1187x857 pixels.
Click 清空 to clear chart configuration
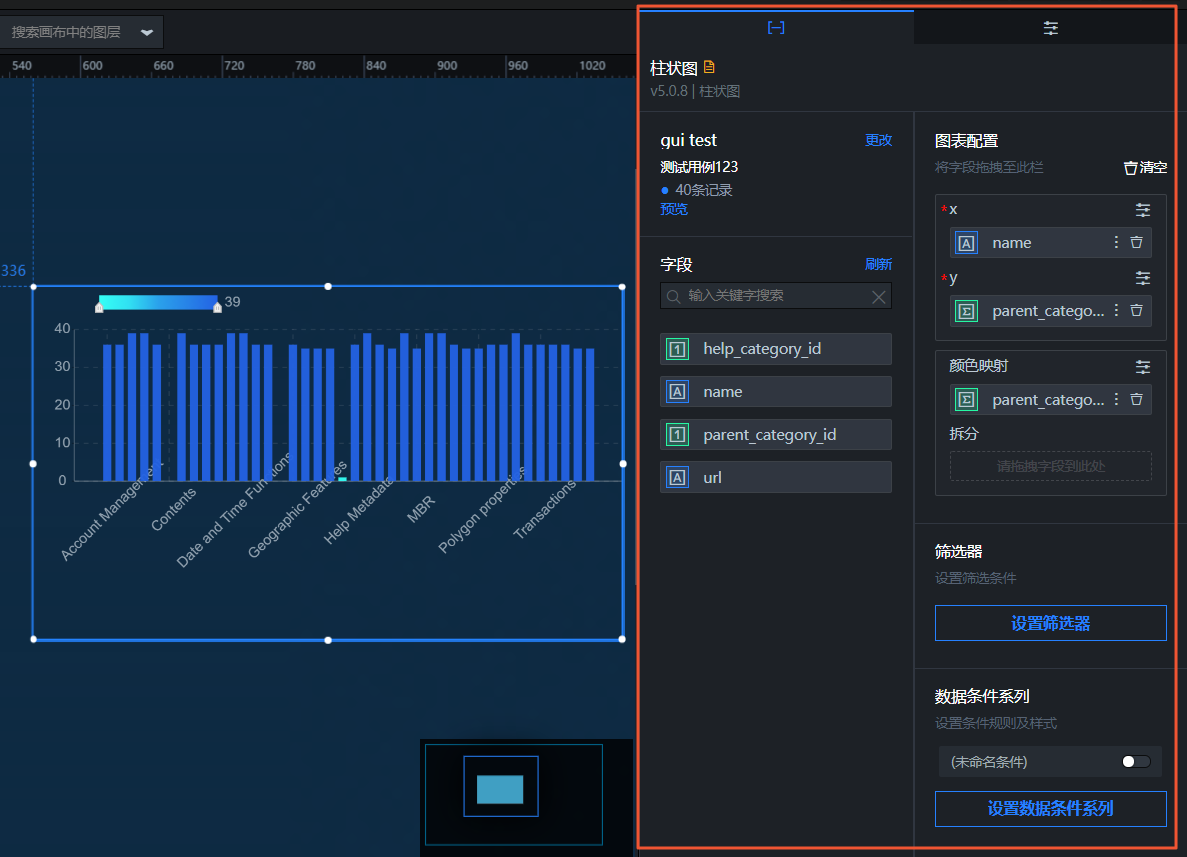tap(1145, 167)
